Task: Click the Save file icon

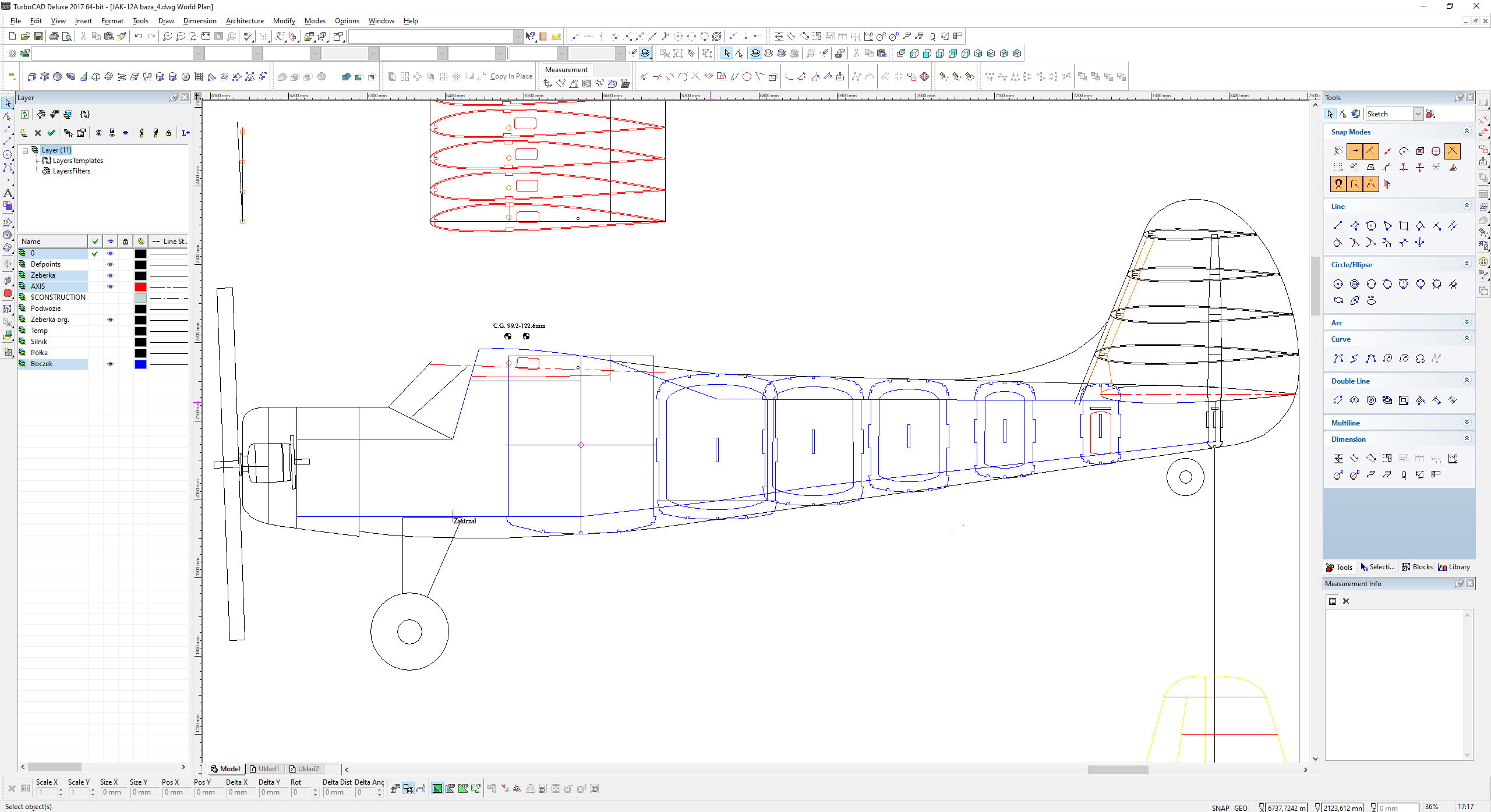Action: tap(38, 36)
